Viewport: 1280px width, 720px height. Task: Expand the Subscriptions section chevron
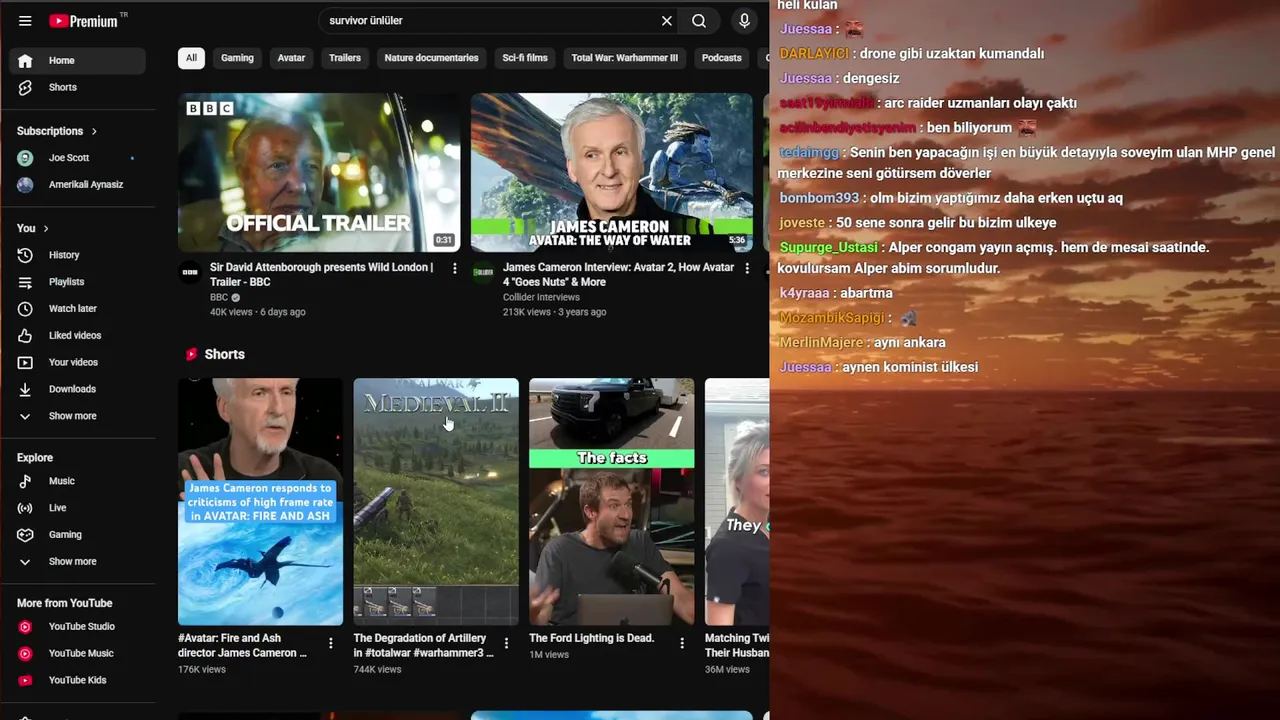94,131
